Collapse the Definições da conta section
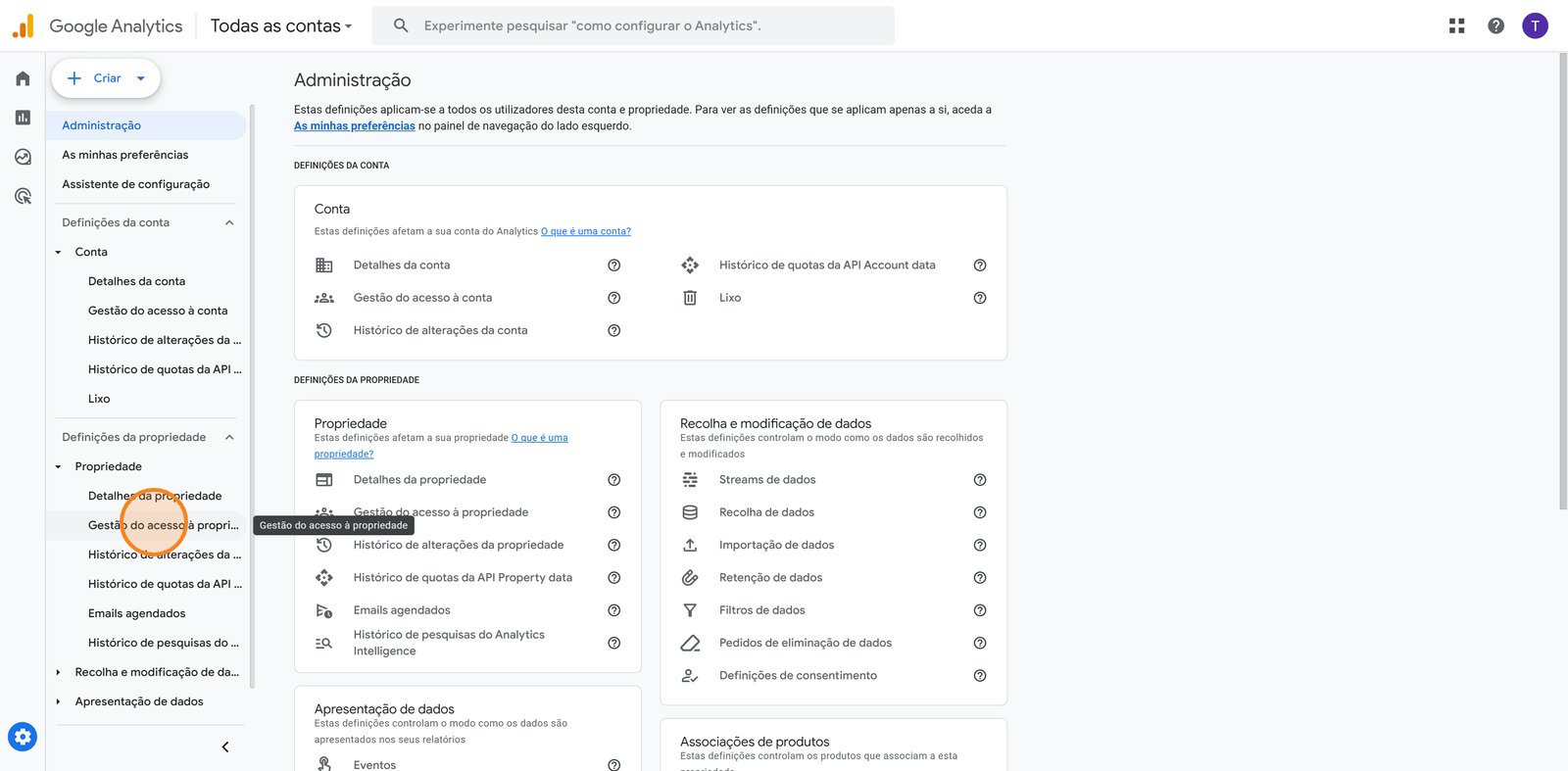This screenshot has height=771, width=1568. click(x=229, y=222)
